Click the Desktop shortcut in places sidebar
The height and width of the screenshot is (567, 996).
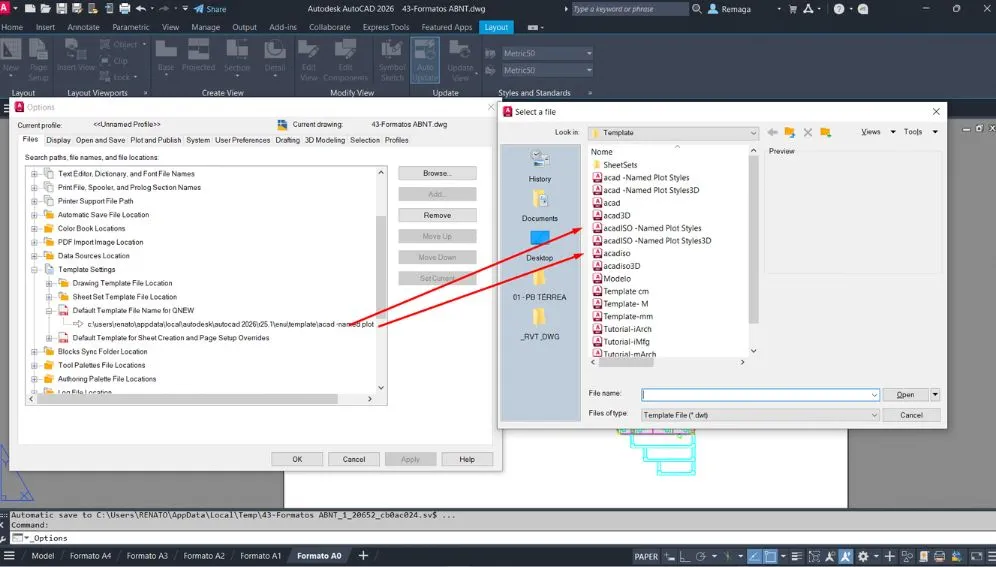click(539, 243)
